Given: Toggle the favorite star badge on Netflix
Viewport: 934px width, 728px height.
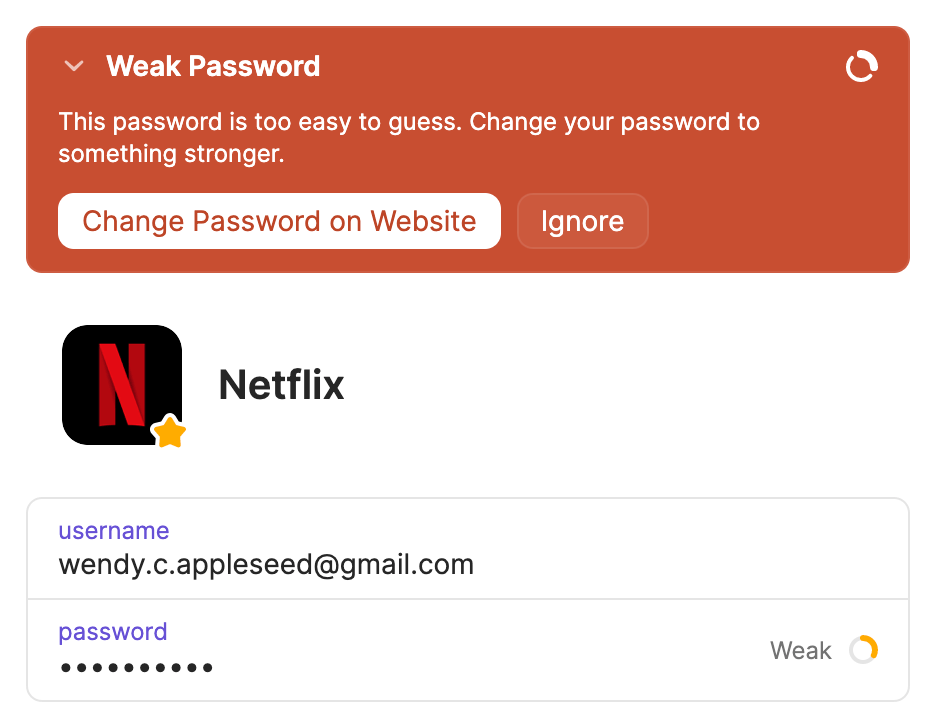Looking at the screenshot, I should point(169,433).
